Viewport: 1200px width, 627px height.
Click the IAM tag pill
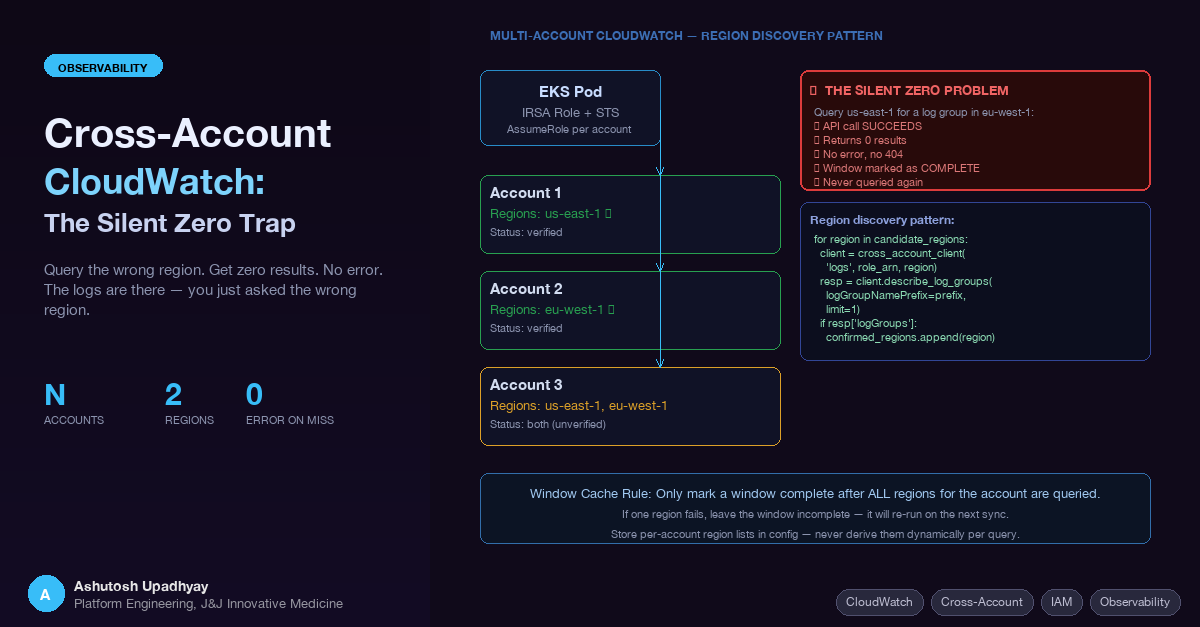1061,602
